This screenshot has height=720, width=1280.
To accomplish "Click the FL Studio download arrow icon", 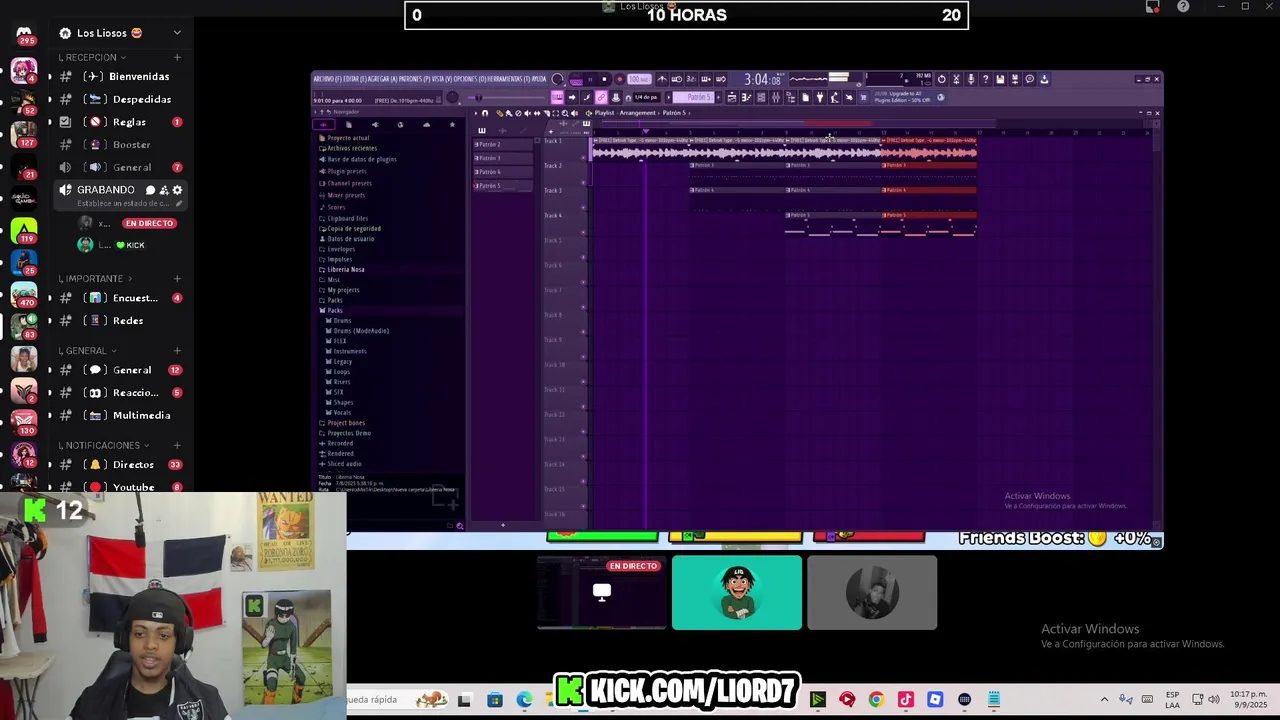I will [x=1044, y=79].
